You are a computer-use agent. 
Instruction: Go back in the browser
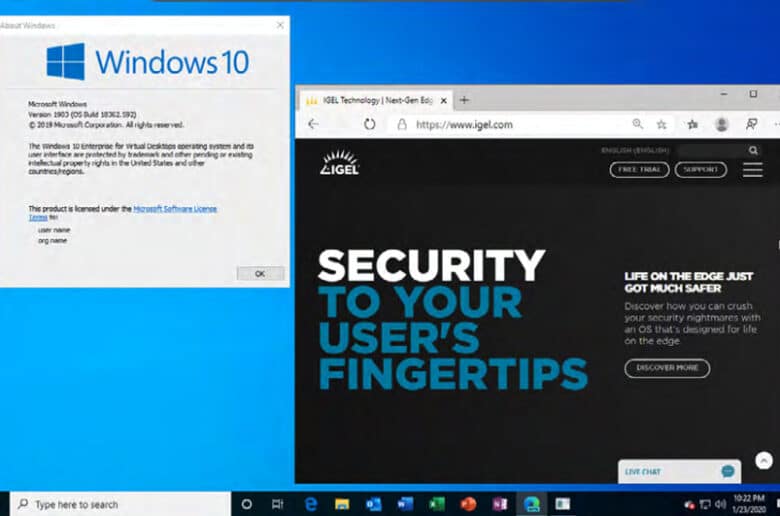coord(313,124)
